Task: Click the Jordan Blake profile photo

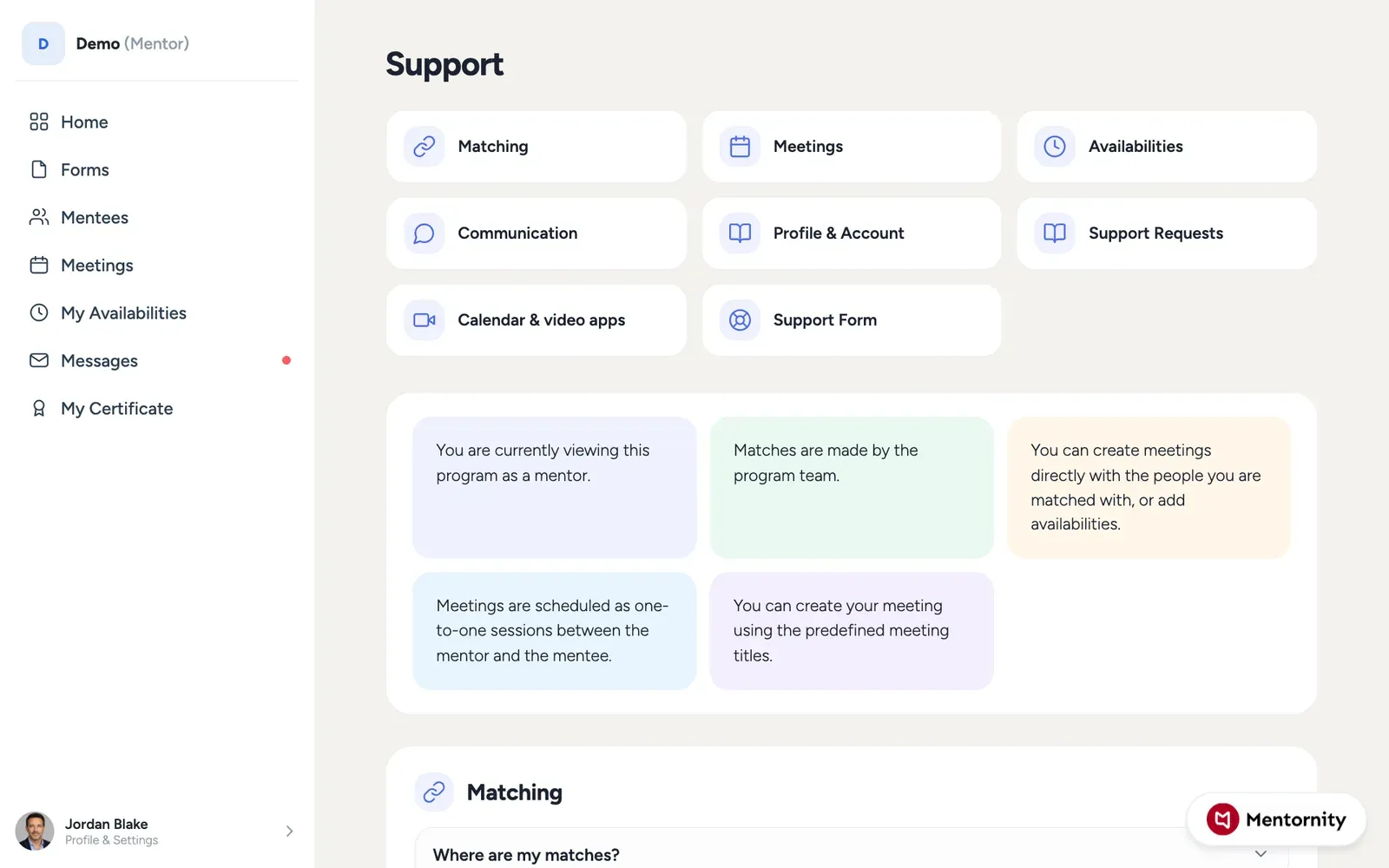Action: (35, 832)
